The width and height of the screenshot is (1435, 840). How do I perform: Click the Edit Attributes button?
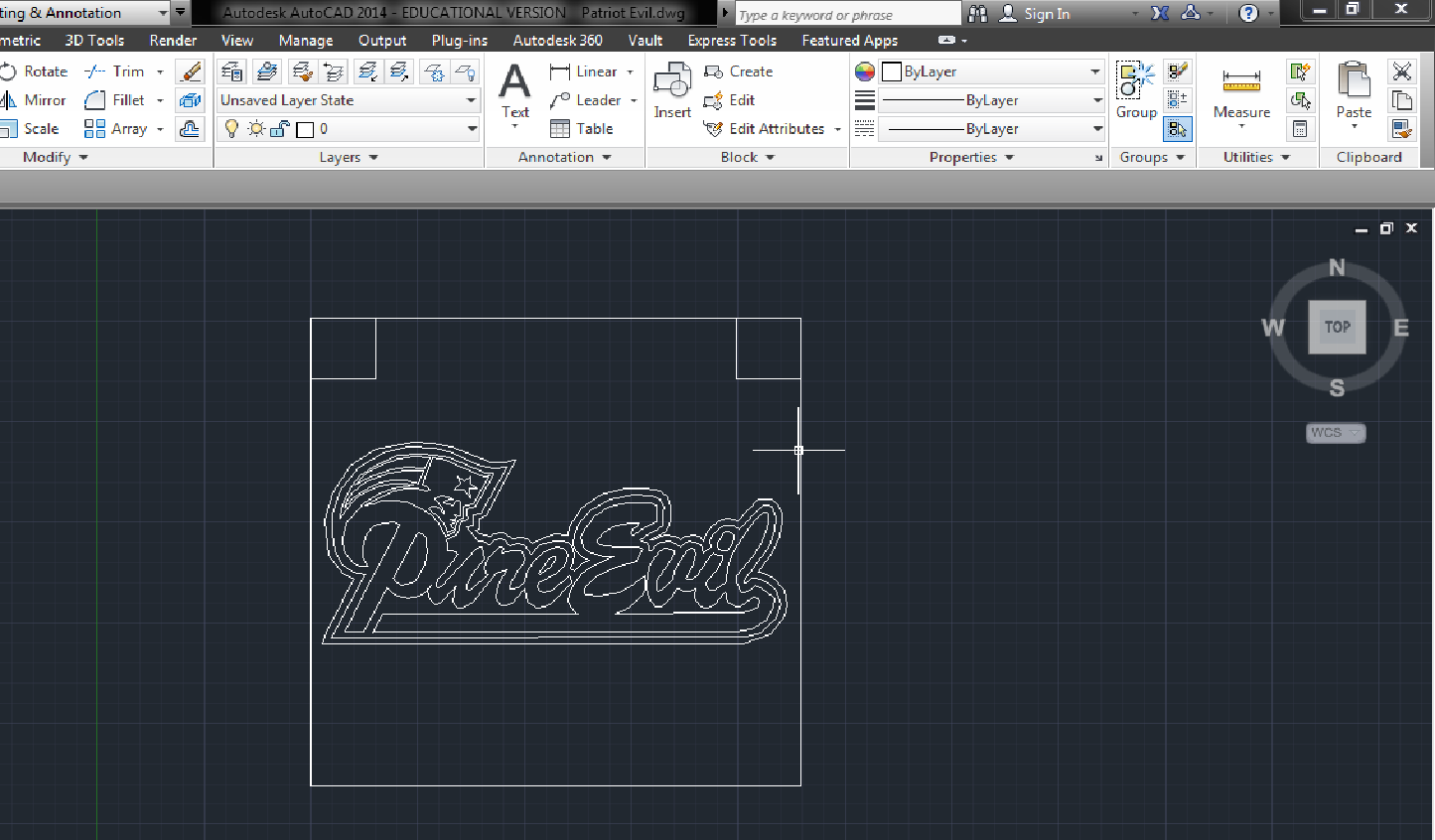(x=764, y=129)
